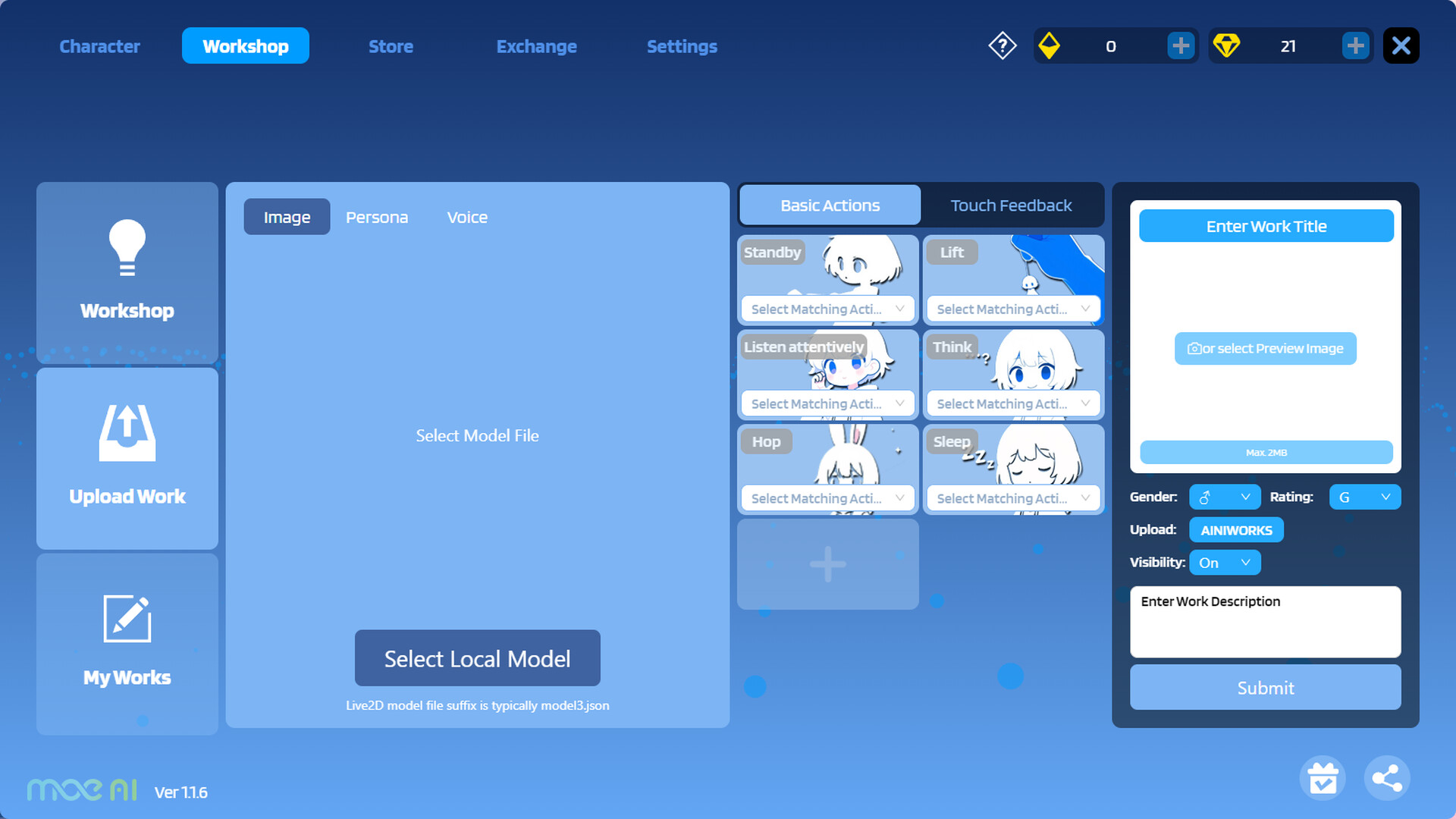Open the Upload Work sidebar panel
1456x819 pixels.
click(127, 458)
